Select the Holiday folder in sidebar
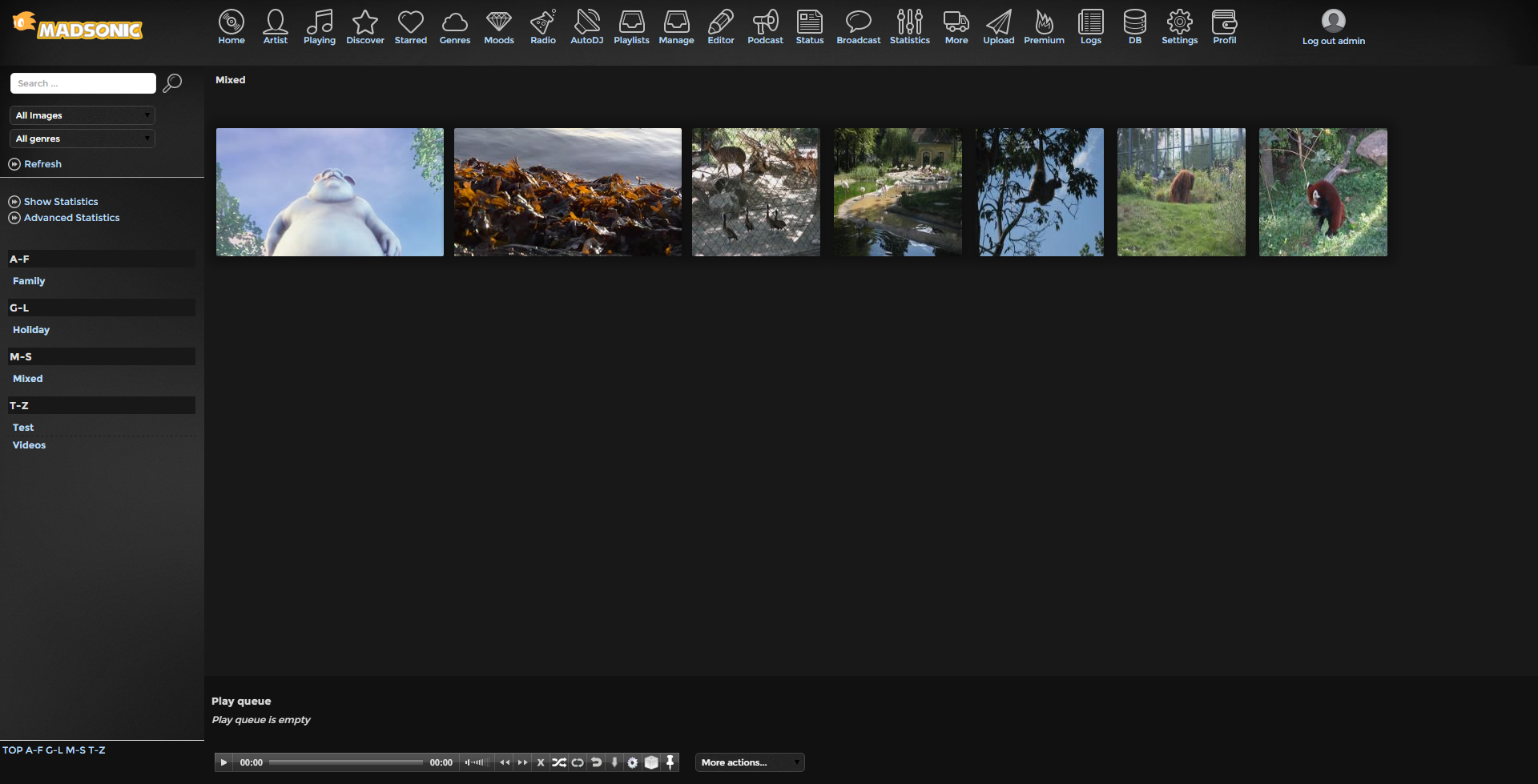1538x784 pixels. point(31,330)
